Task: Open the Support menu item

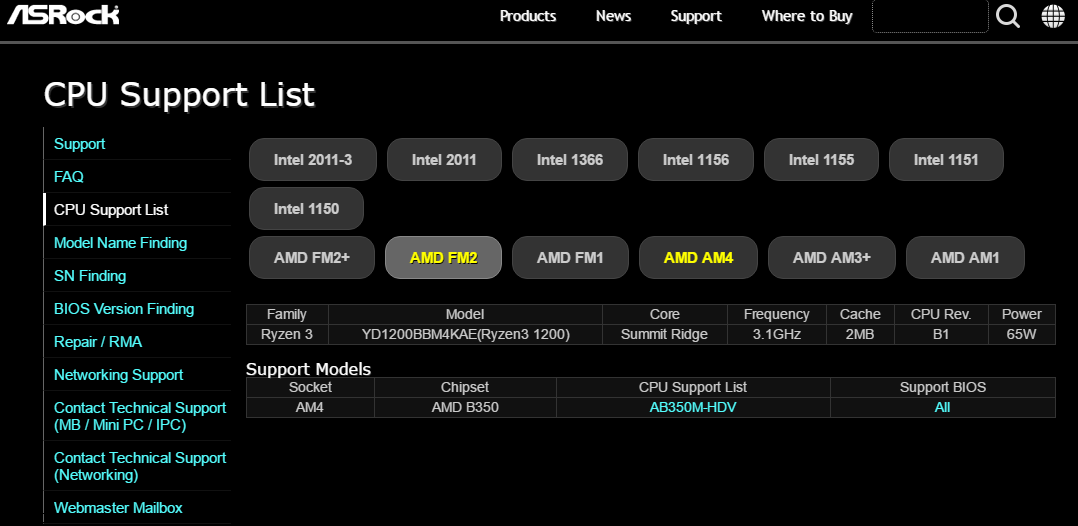Action: pyautogui.click(x=696, y=16)
